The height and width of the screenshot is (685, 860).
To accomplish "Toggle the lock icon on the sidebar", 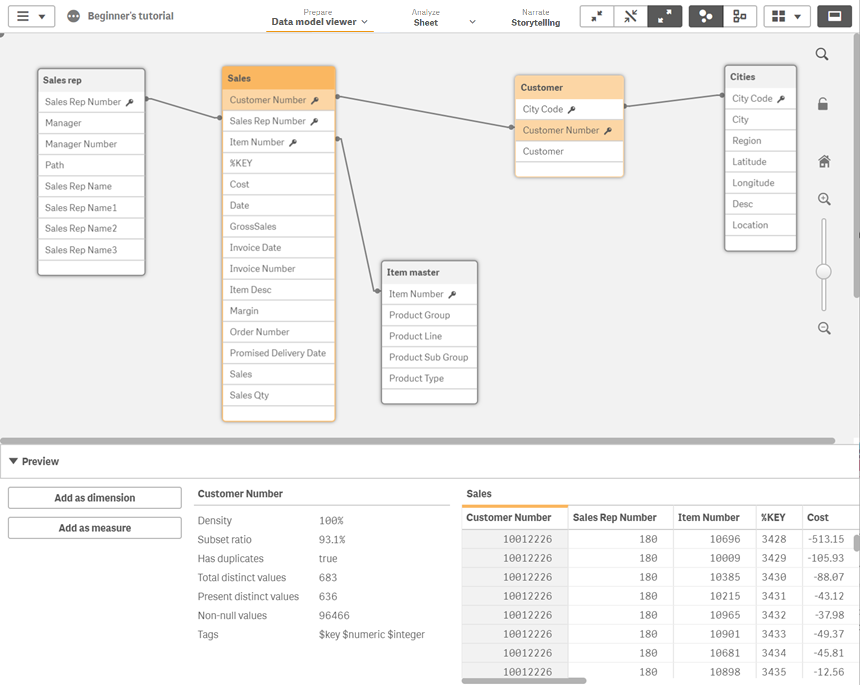I will pyautogui.click(x=823, y=104).
